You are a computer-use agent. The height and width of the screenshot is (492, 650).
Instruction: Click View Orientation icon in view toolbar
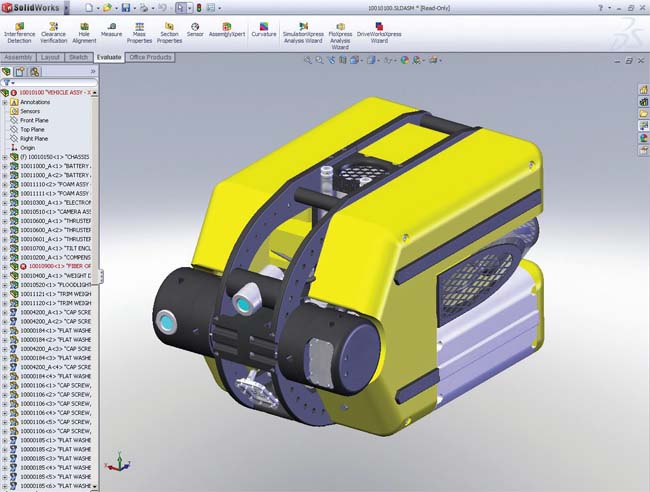tap(354, 60)
